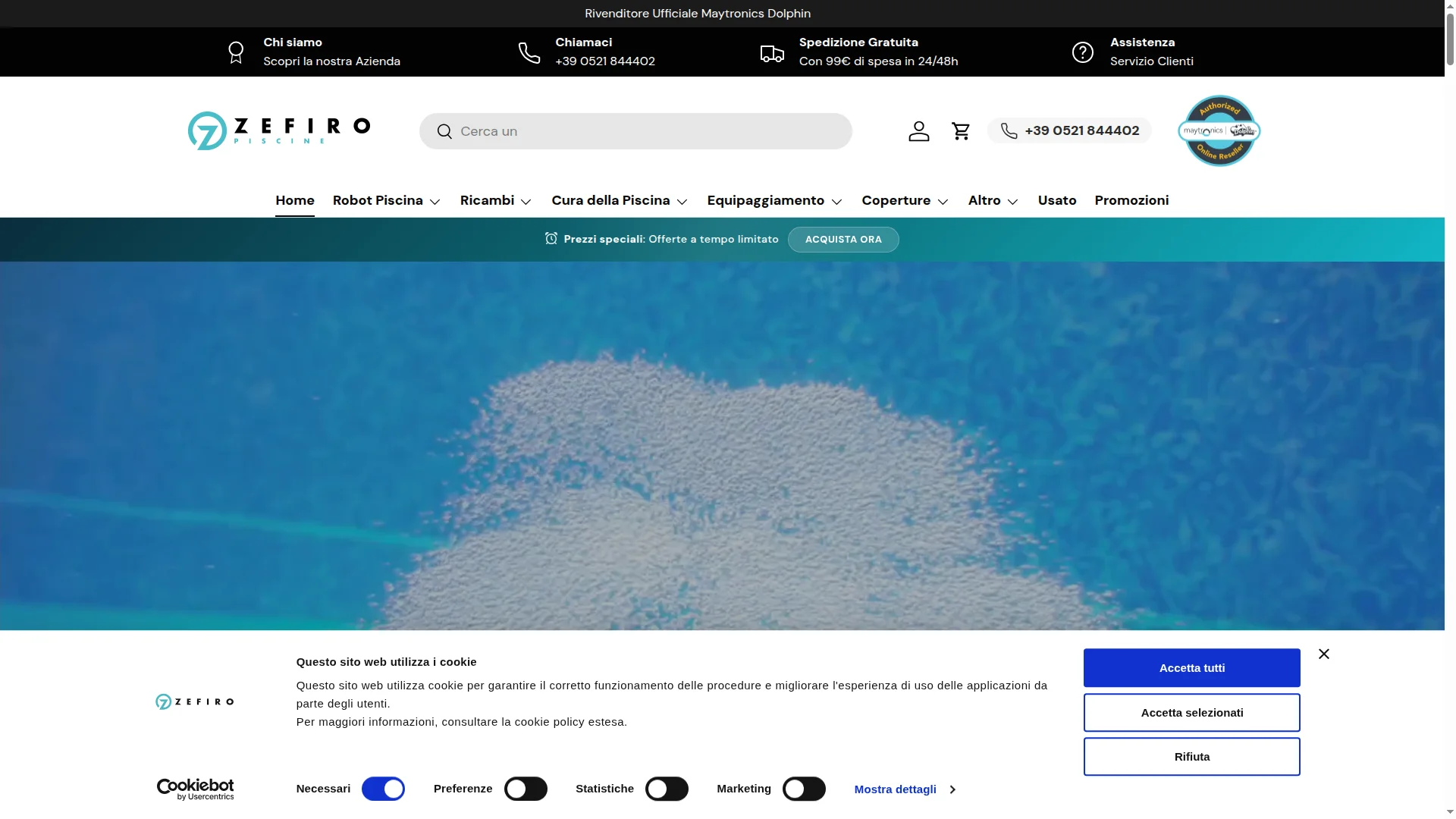Screen dimensions: 1456x819
Task: Click the Cerca un search field
Action: pos(635,131)
